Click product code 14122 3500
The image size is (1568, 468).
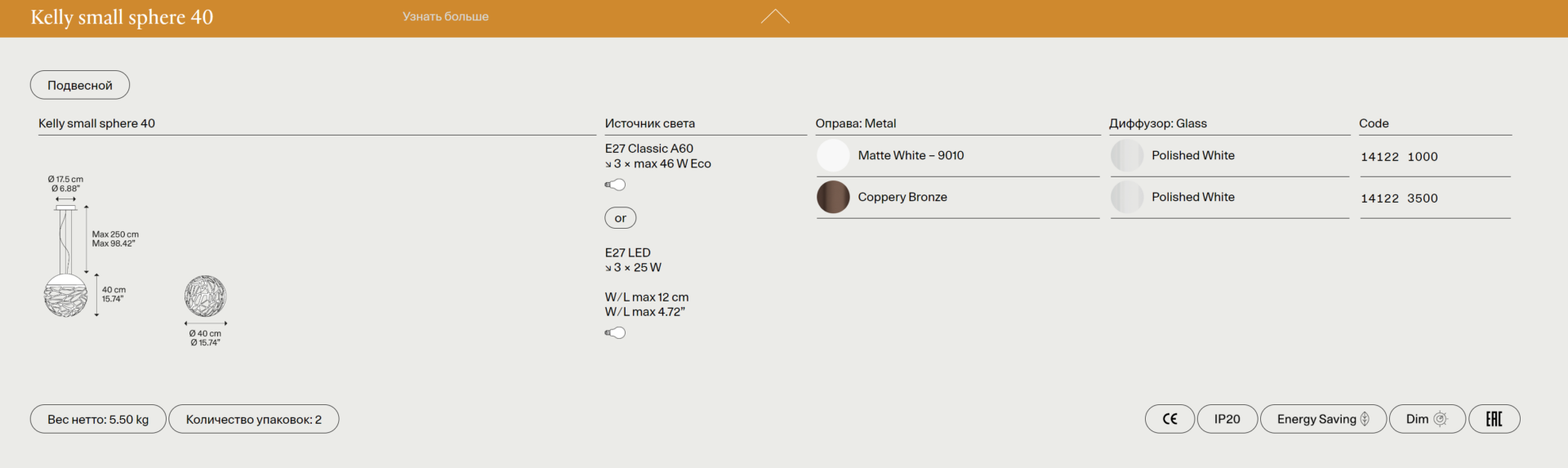[x=1399, y=198]
